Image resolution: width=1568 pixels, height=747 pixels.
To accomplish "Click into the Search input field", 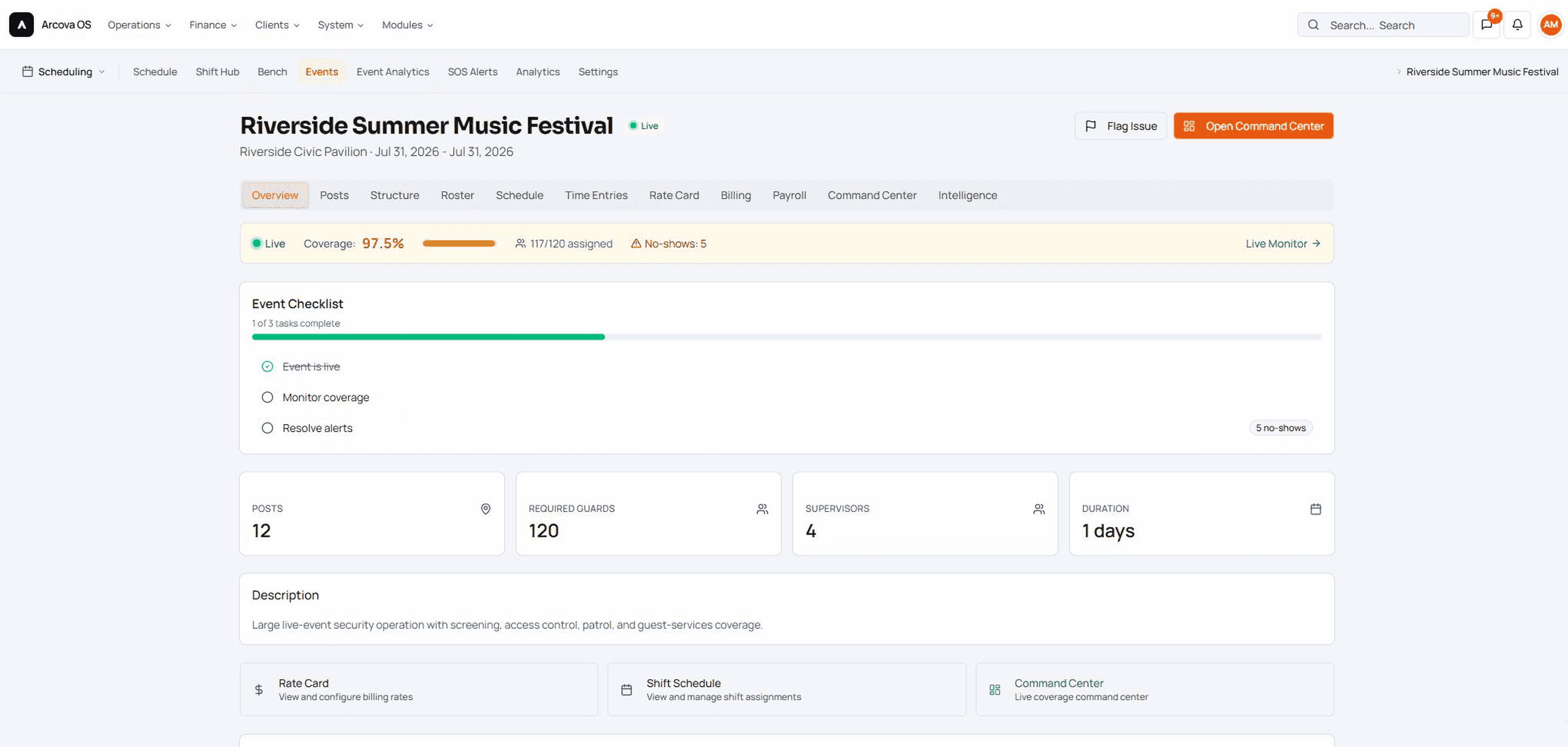I will point(1383,25).
